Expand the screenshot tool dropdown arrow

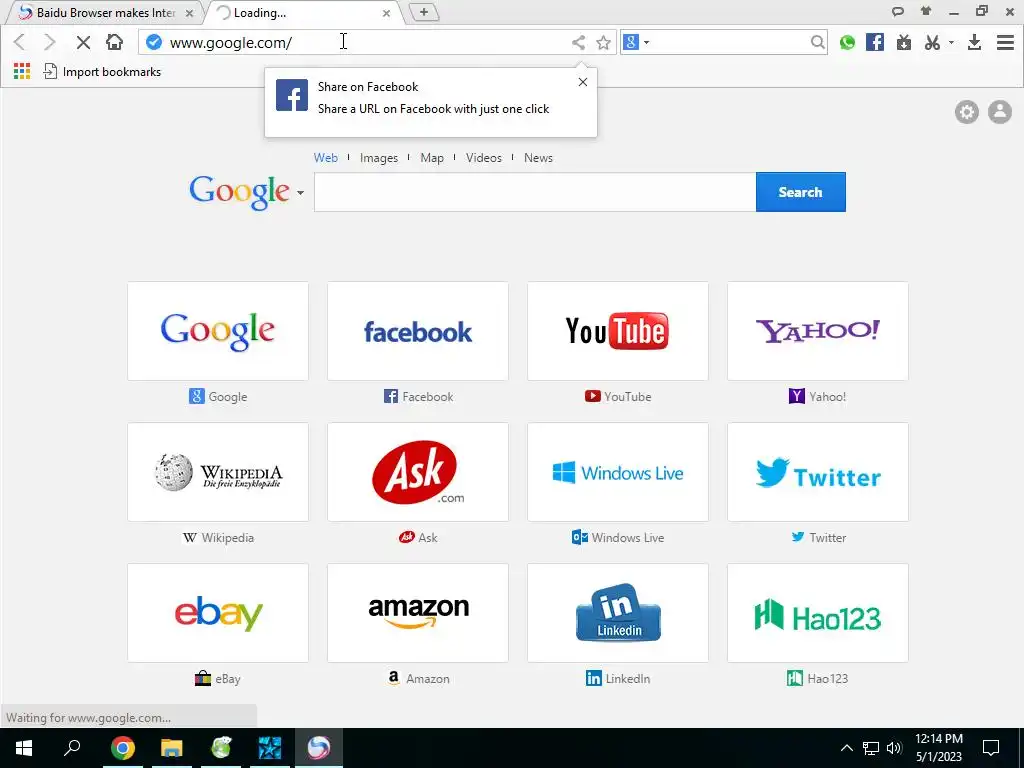(x=951, y=42)
